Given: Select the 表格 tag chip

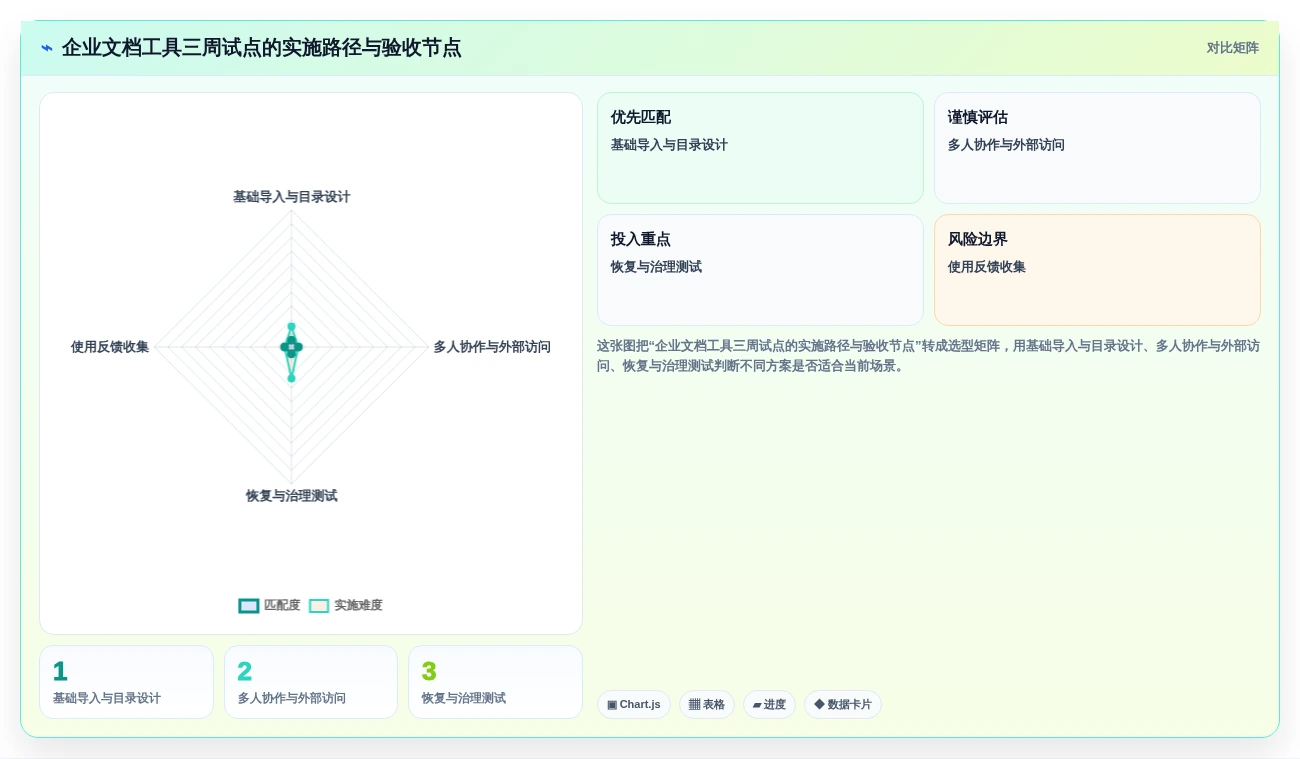Looking at the screenshot, I should click(707, 704).
